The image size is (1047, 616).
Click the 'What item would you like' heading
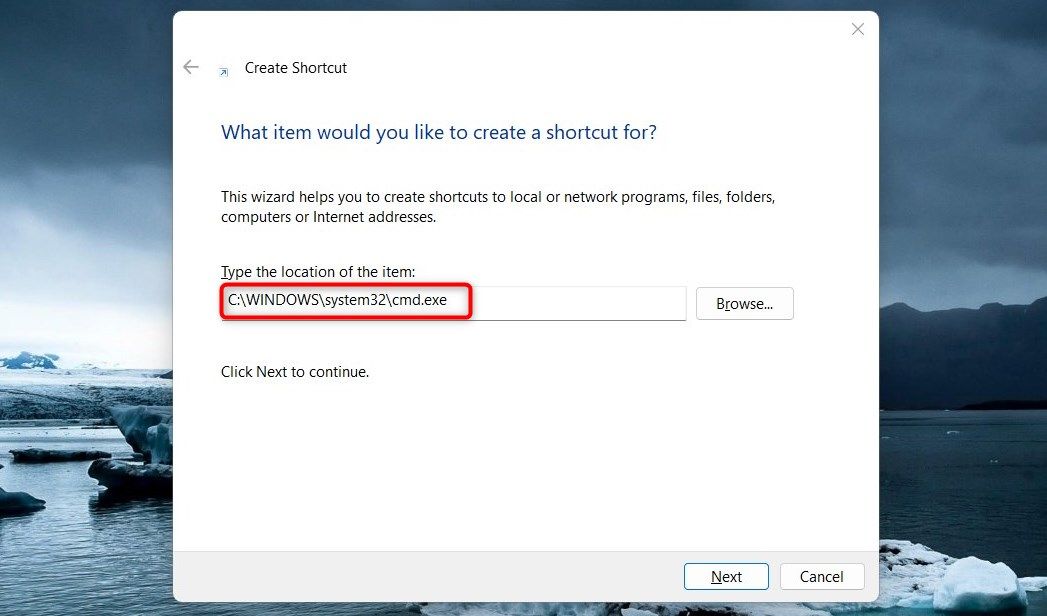pyautogui.click(x=439, y=132)
